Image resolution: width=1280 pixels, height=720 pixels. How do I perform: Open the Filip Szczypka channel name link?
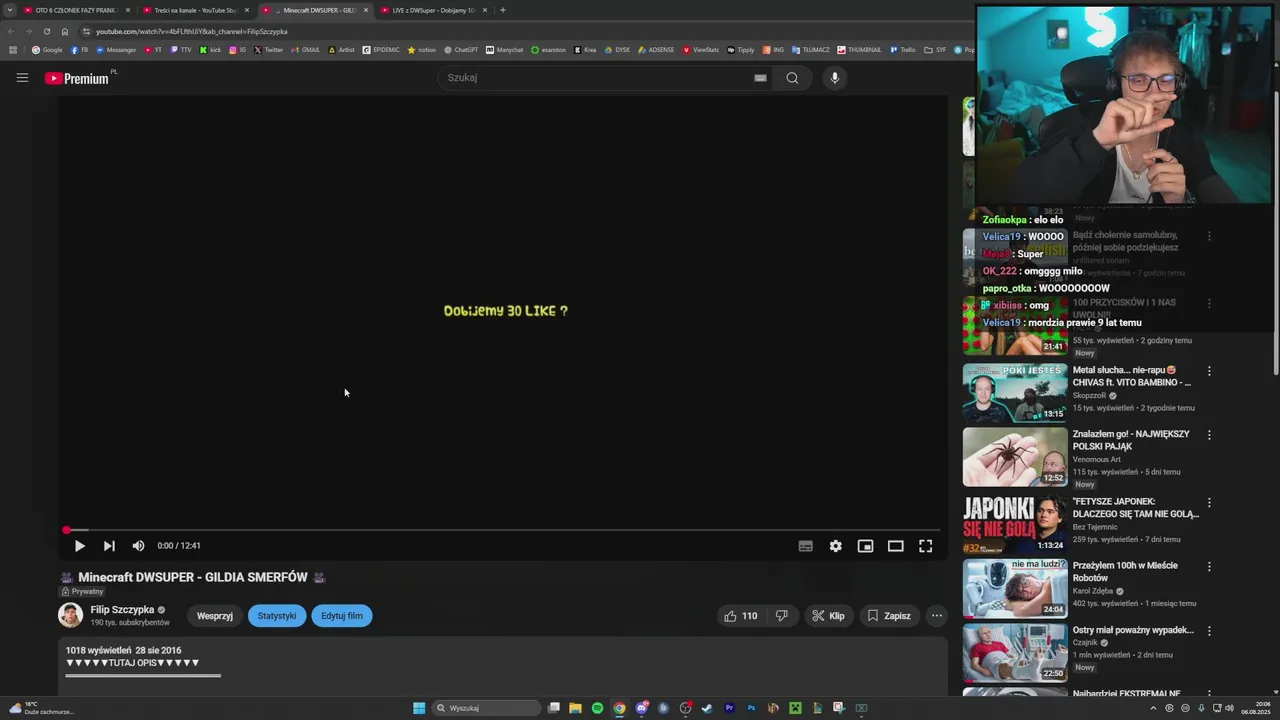[x=122, y=610]
